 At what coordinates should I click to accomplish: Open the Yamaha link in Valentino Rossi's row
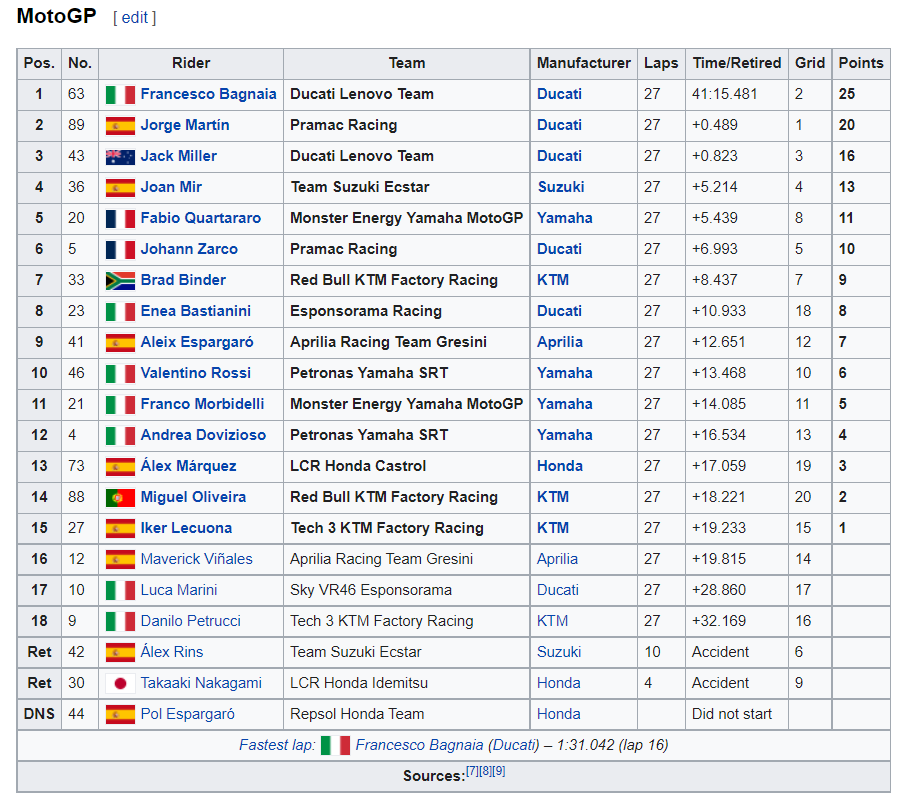564,373
